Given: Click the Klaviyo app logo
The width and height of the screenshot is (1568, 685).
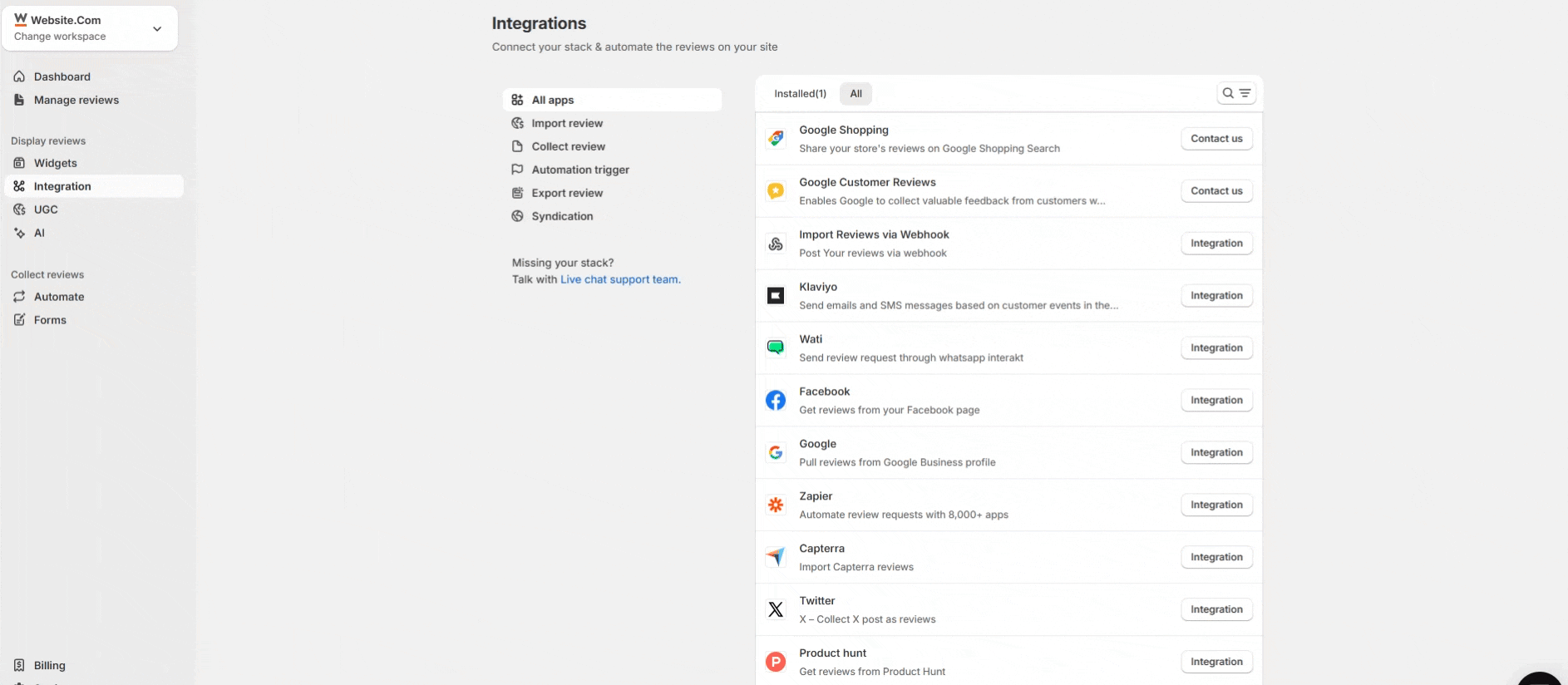Looking at the screenshot, I should pyautogui.click(x=776, y=296).
